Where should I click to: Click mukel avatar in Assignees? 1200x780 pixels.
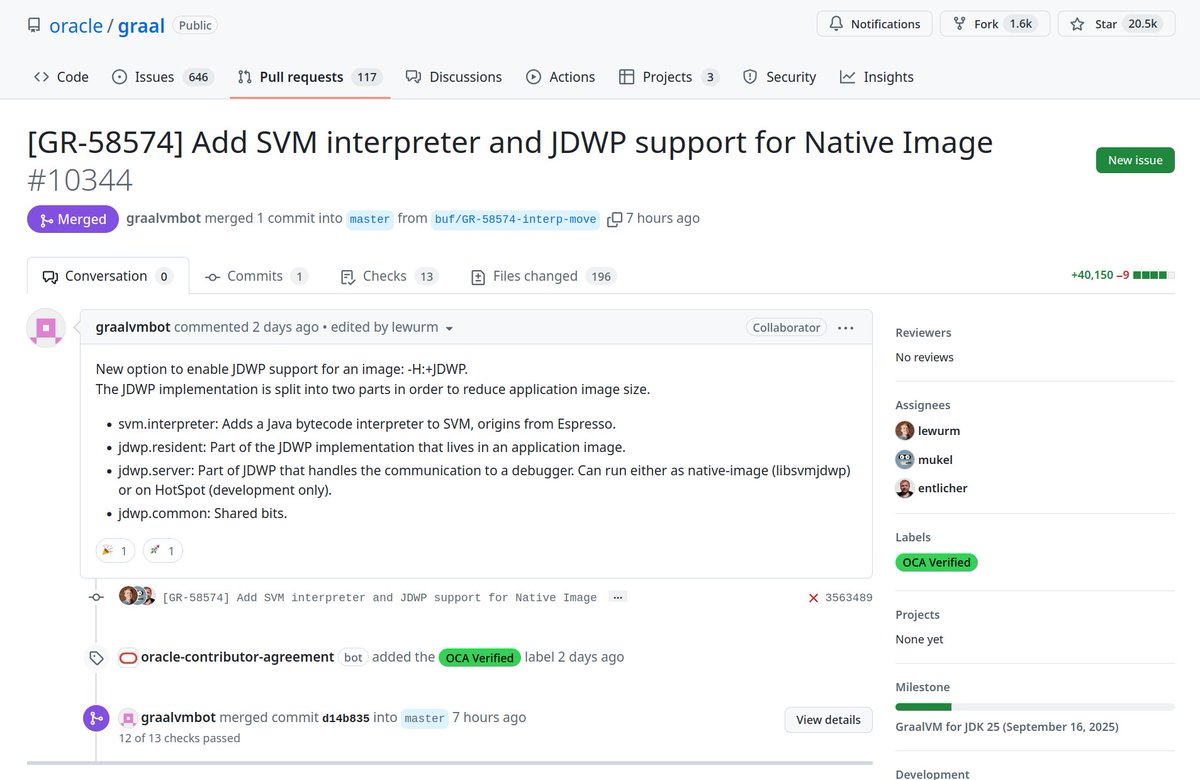click(905, 460)
